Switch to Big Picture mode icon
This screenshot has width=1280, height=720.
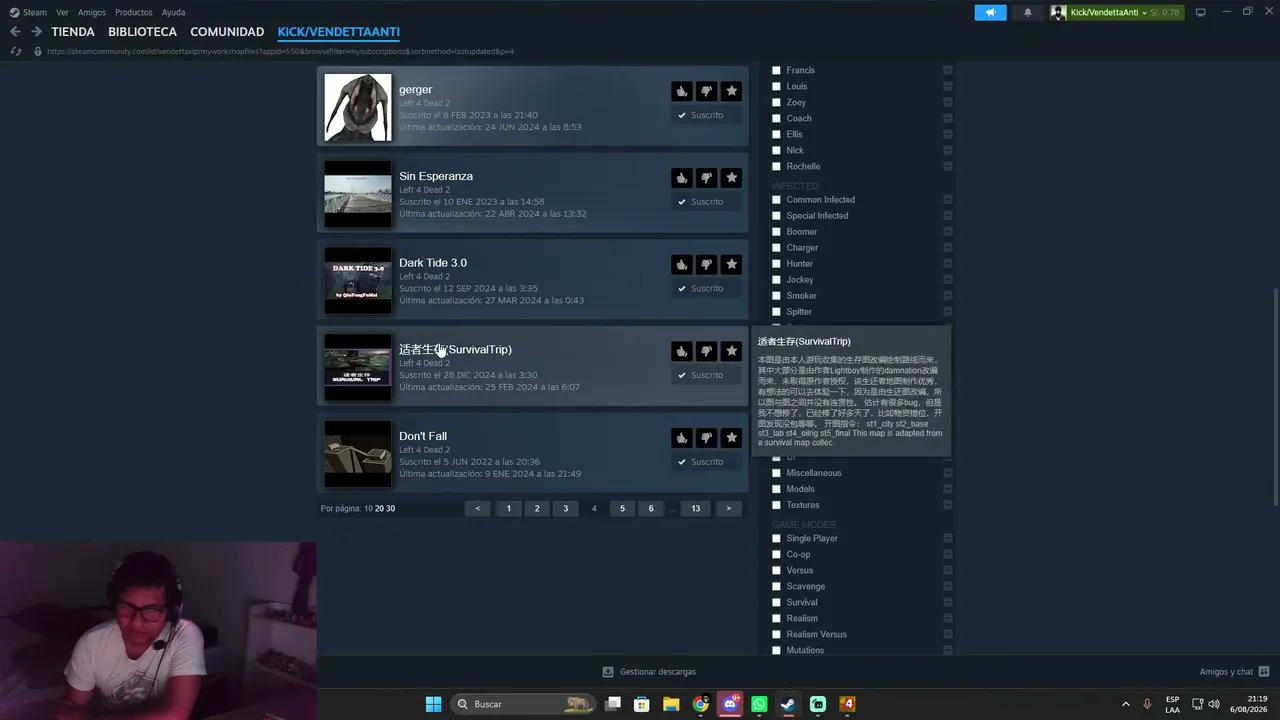[x=1201, y=12]
